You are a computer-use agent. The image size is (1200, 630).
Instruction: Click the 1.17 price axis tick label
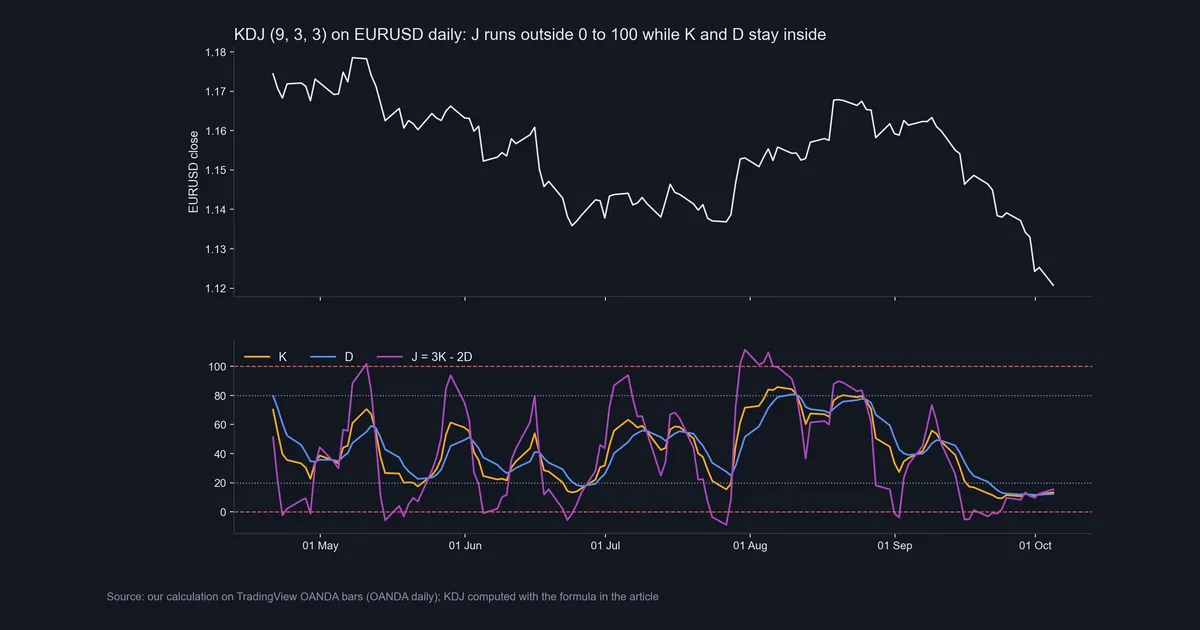pyautogui.click(x=215, y=91)
